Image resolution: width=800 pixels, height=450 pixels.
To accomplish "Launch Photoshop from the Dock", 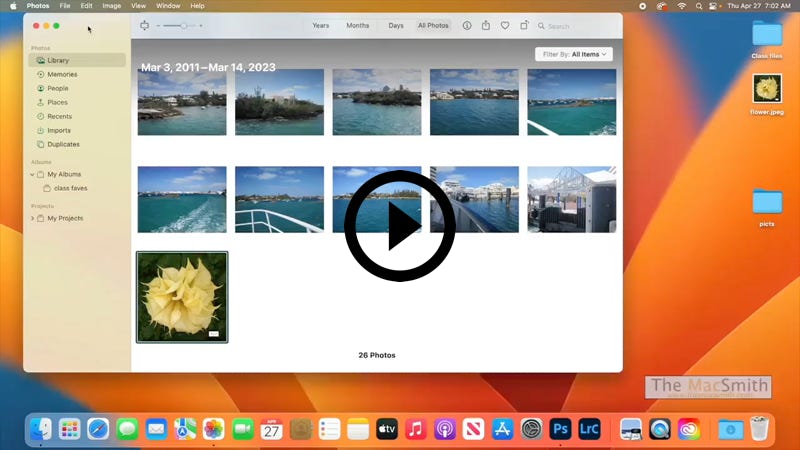I will coord(560,429).
